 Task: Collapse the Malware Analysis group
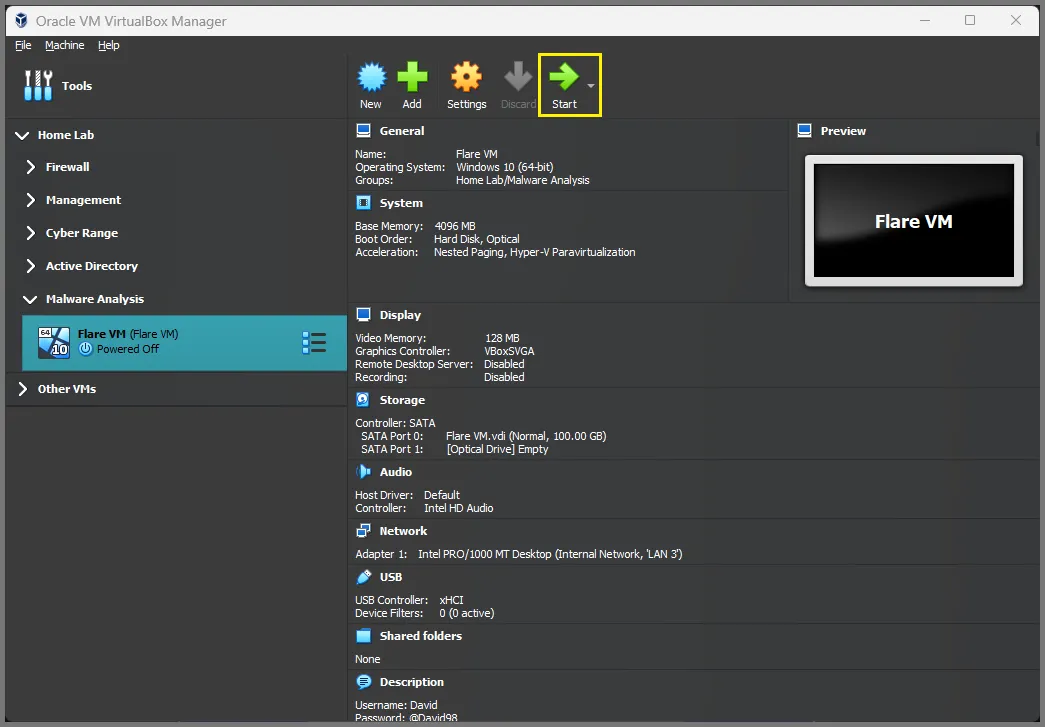(30, 299)
